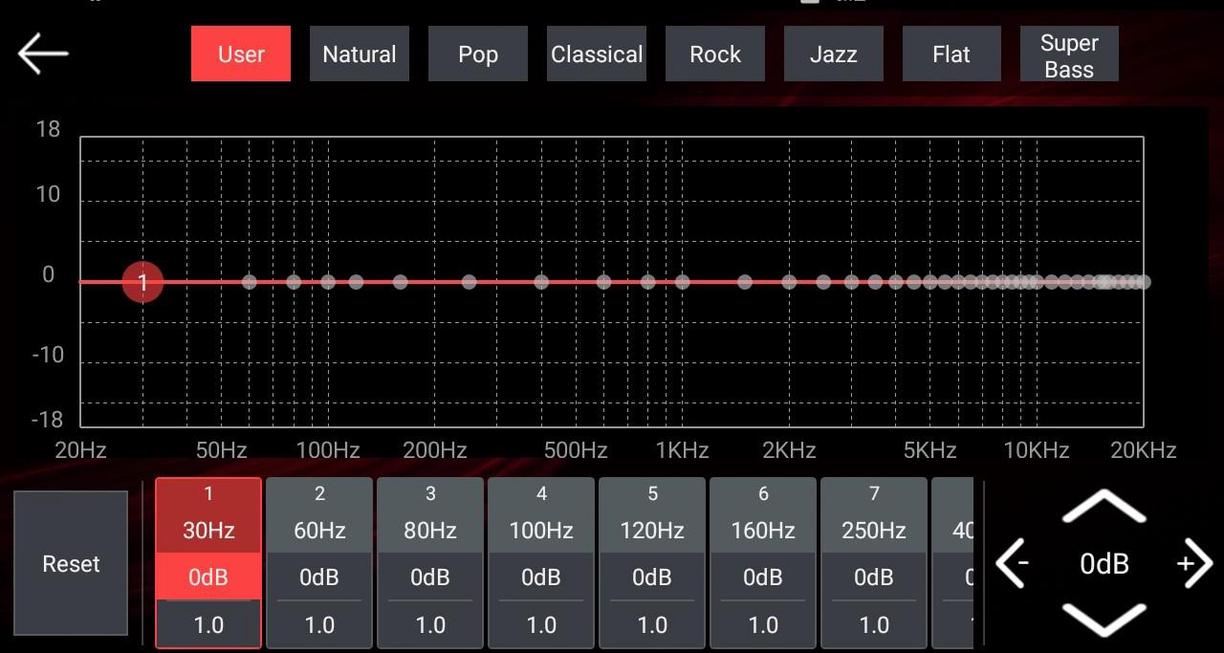This screenshot has width=1224, height=653.
Task: Choose the Pop equalizer preset
Action: click(478, 54)
